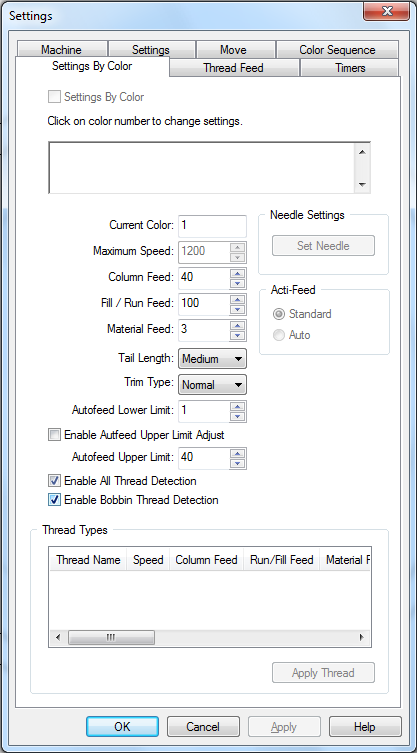Open the Thread Feed tab
Viewport: 417px width, 753px height.
(x=233, y=68)
